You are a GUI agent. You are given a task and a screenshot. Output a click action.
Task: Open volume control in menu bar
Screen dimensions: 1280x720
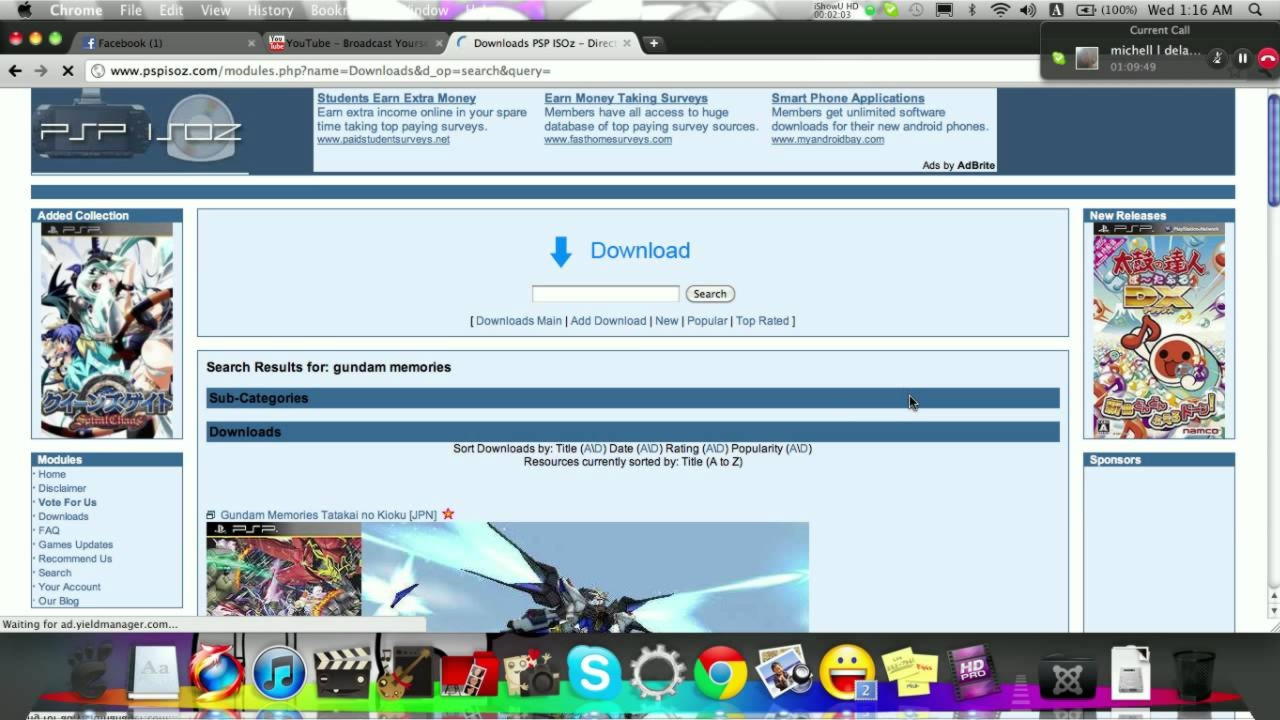pos(1028,10)
